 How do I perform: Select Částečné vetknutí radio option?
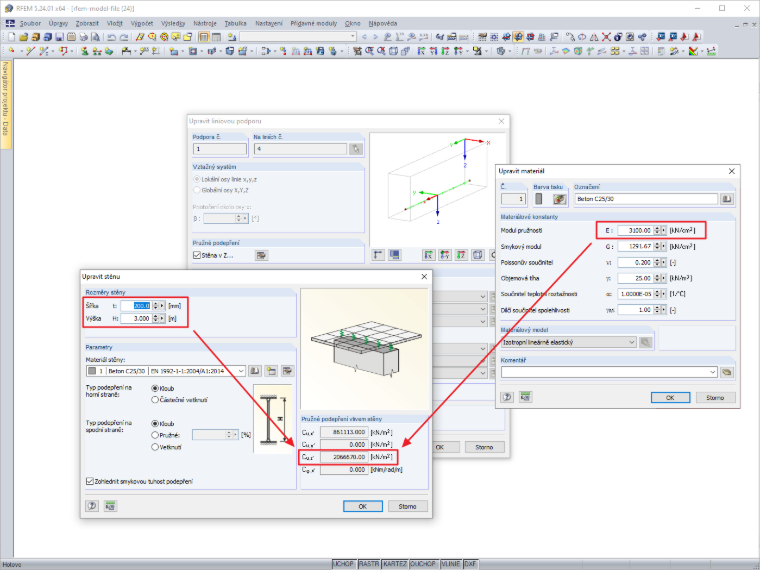[x=180, y=400]
